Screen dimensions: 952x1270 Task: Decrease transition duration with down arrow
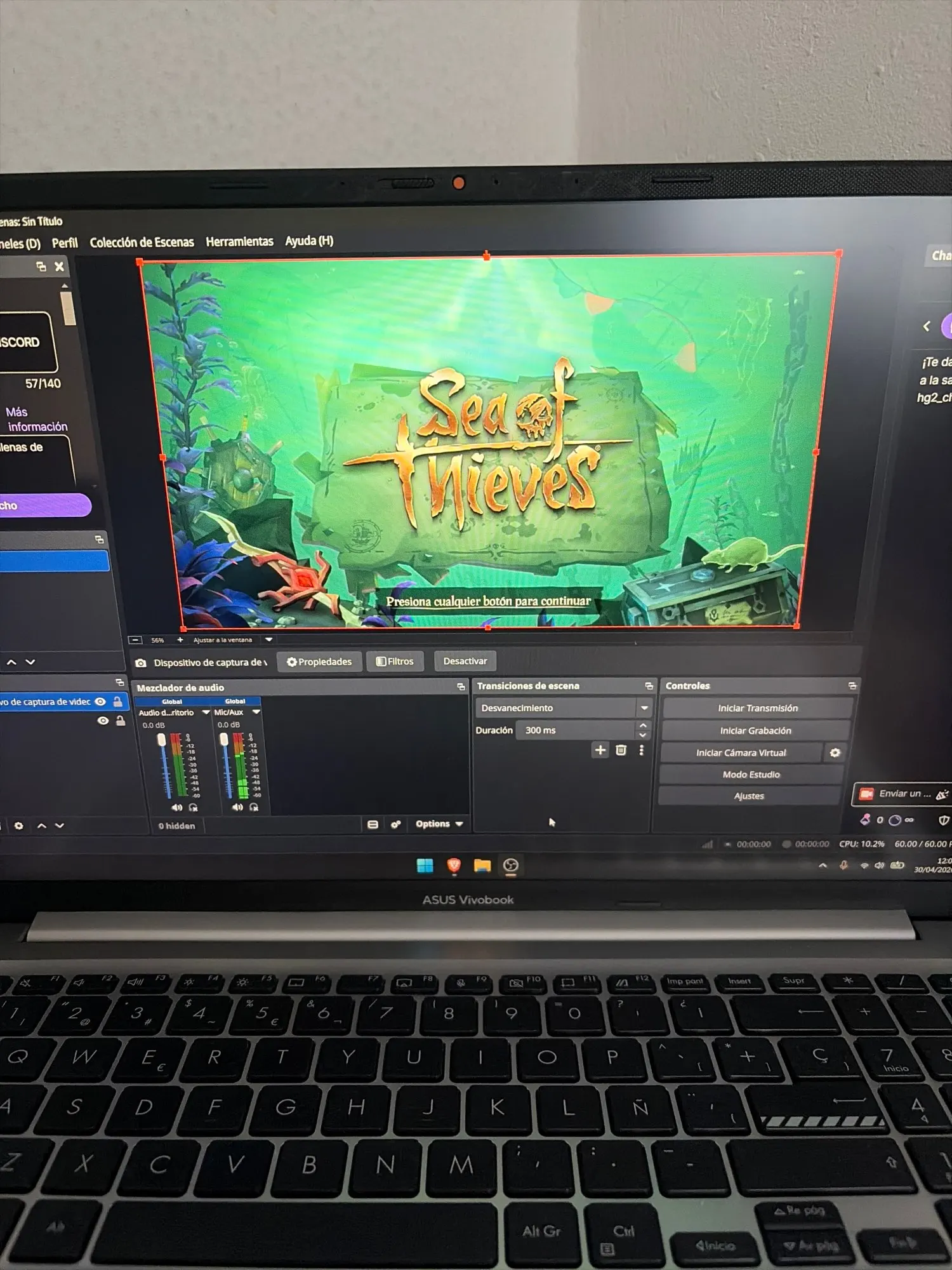pyautogui.click(x=643, y=735)
